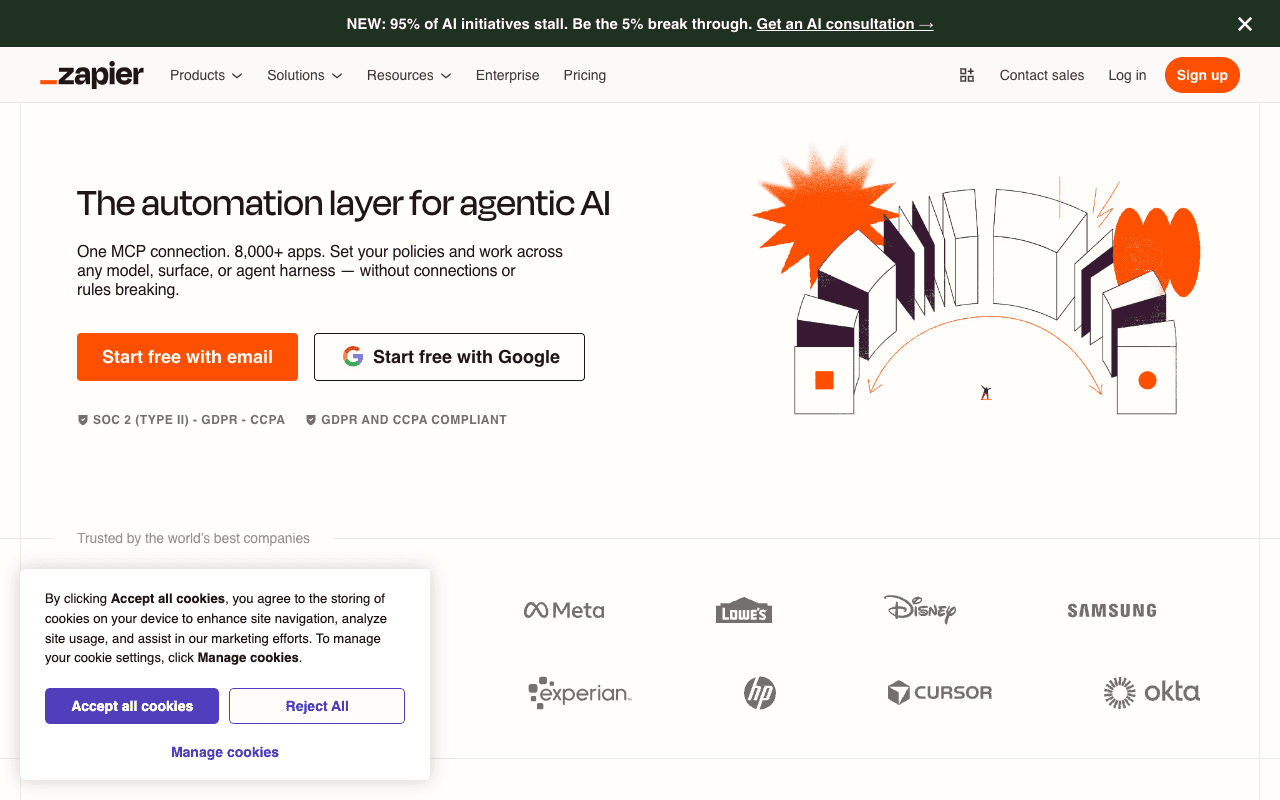The height and width of the screenshot is (800, 1280).
Task: Accept all cookies in the banner
Action: click(x=132, y=706)
